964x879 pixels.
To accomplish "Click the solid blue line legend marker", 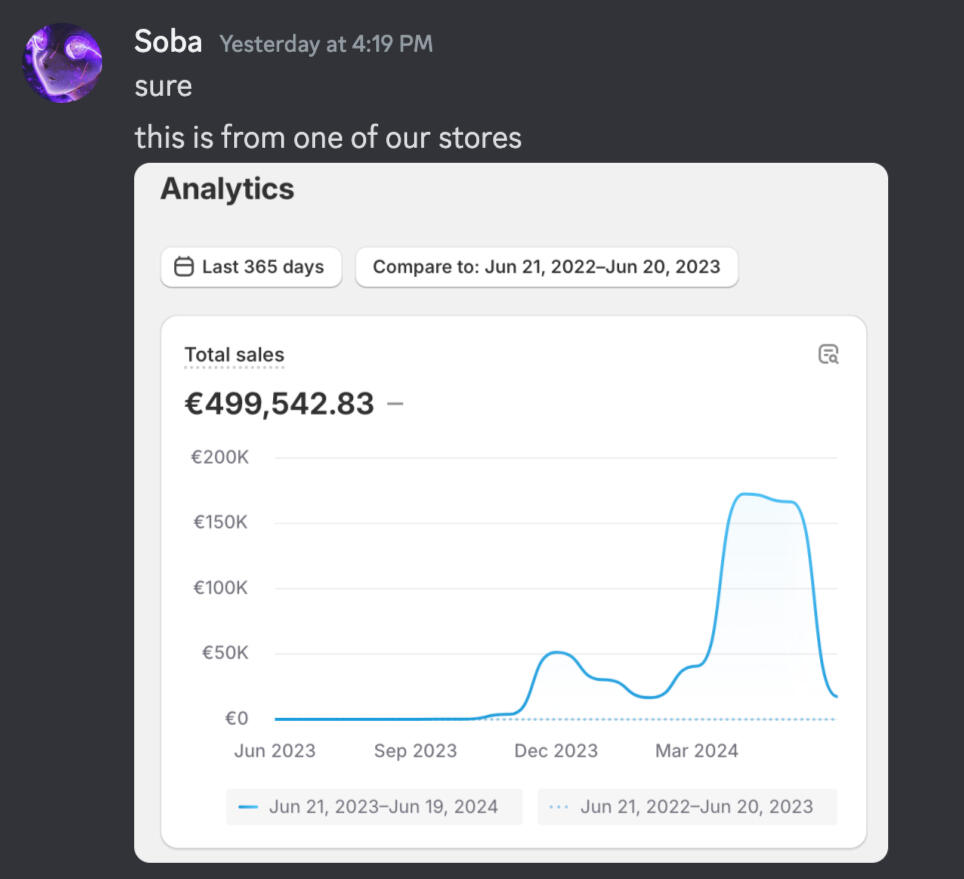I will 248,806.
